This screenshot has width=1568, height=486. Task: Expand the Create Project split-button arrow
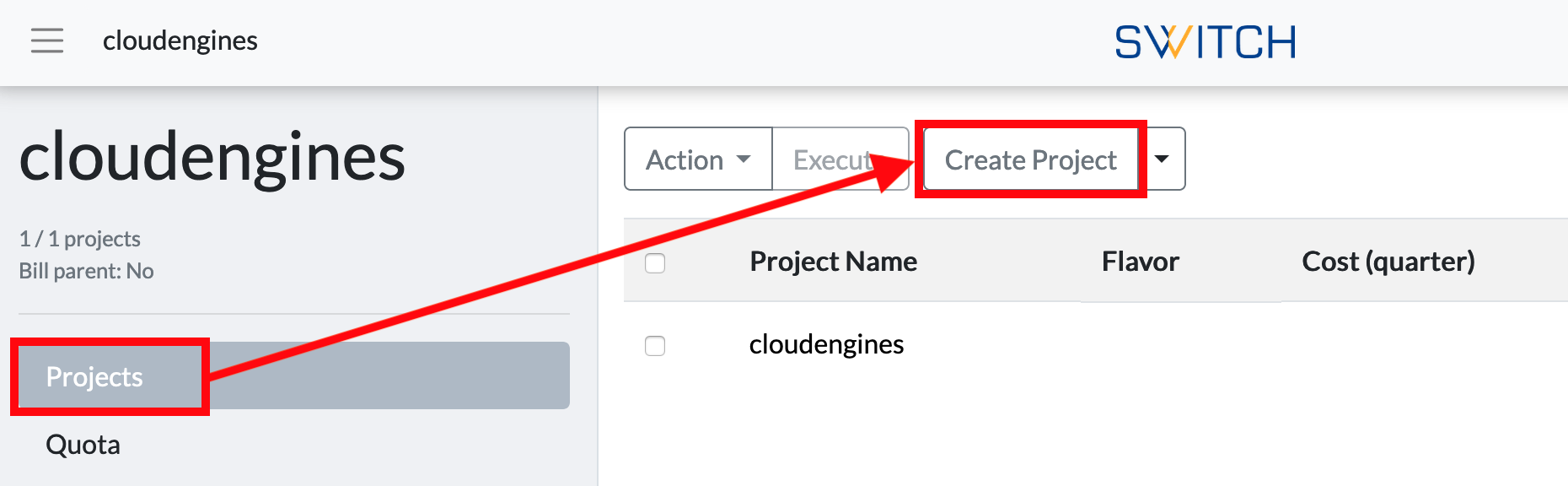point(1162,159)
